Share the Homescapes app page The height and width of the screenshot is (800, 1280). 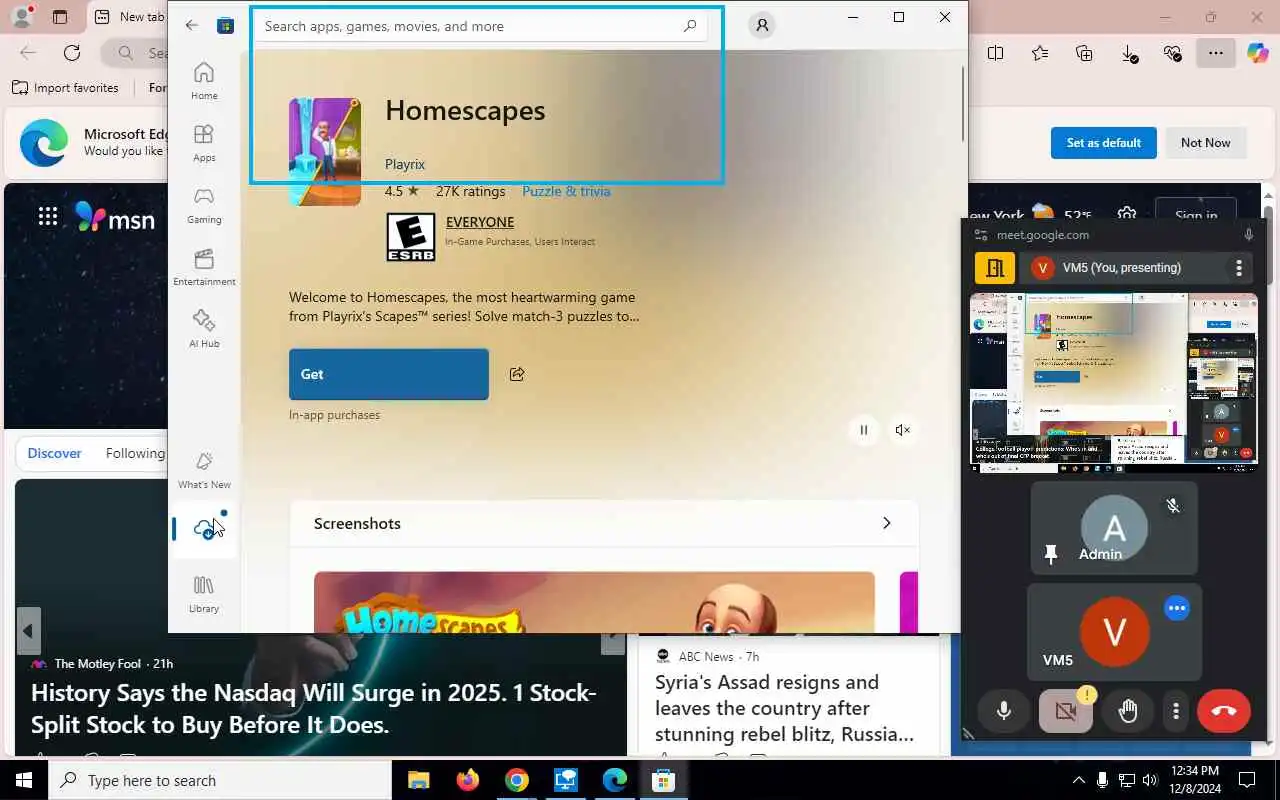(517, 374)
